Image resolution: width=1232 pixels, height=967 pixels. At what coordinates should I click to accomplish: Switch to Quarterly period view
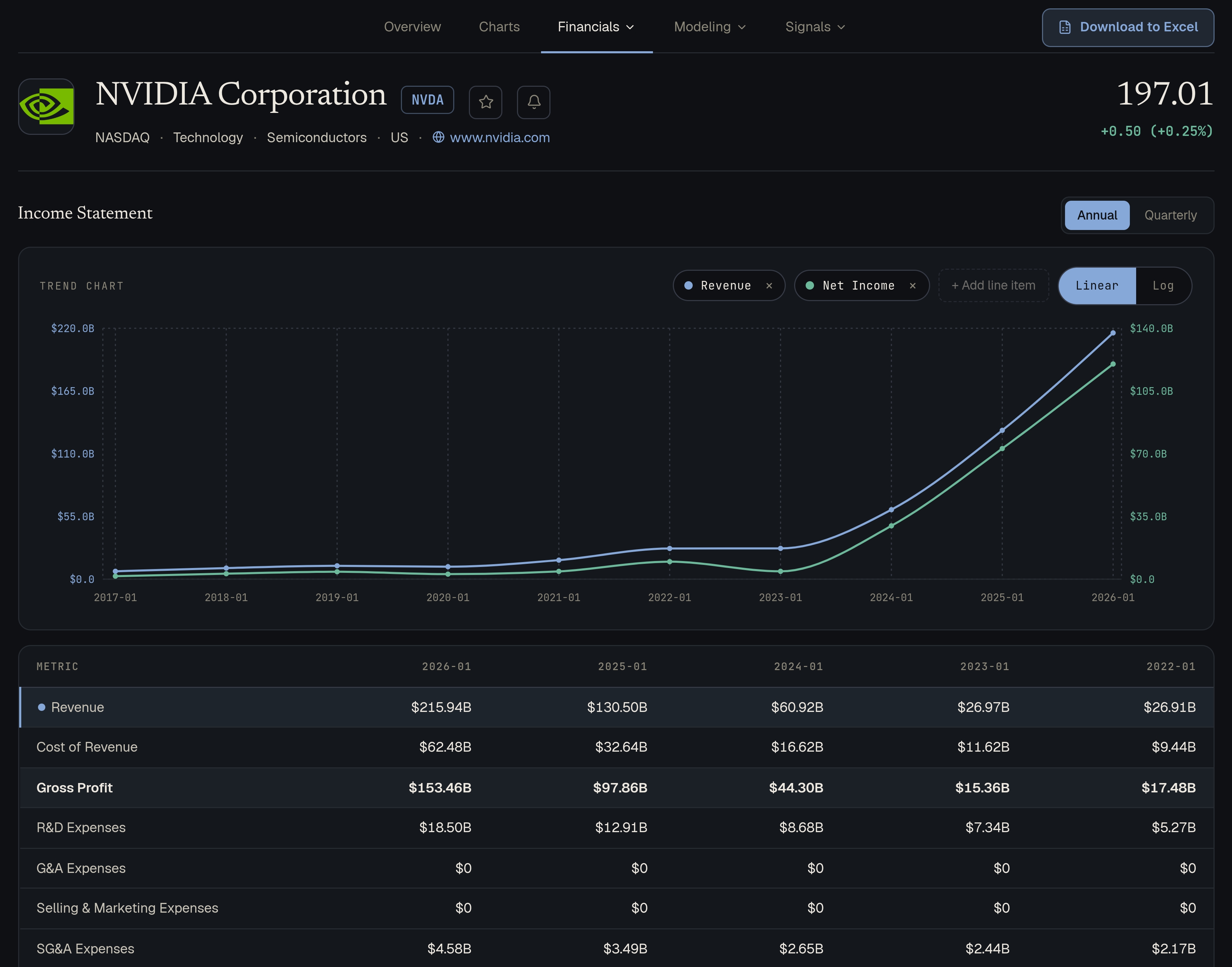(1170, 215)
